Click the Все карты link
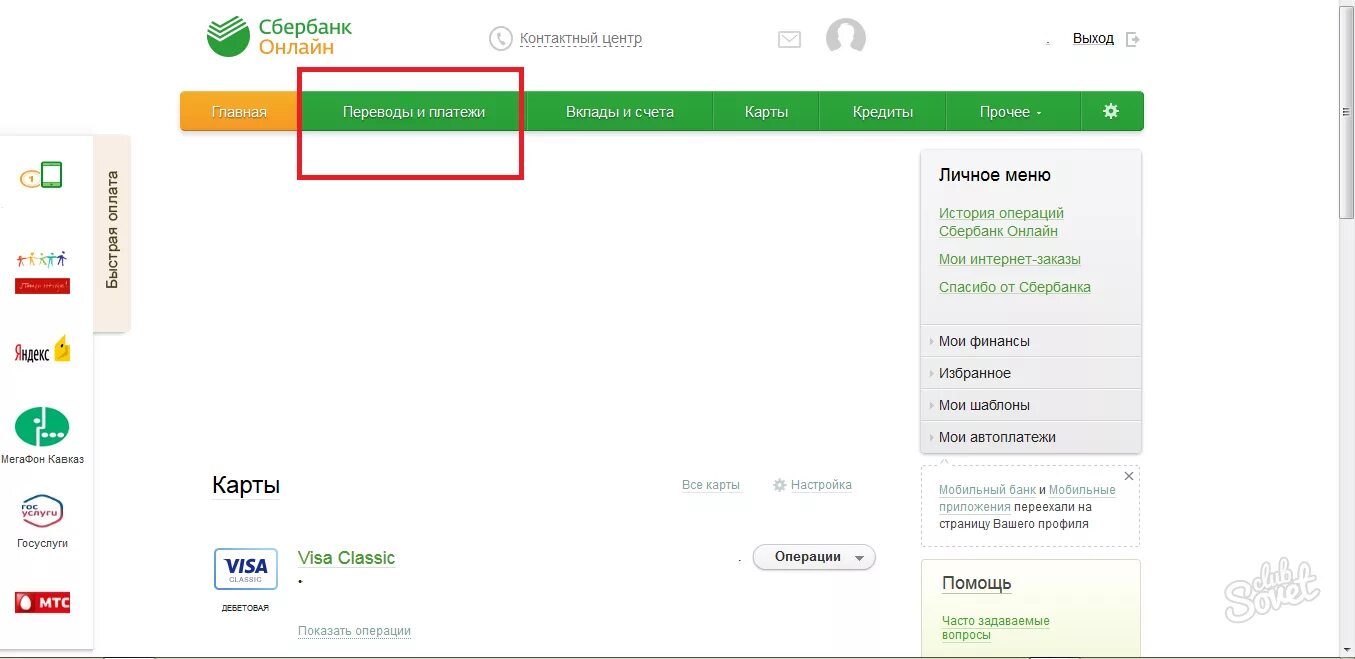The height and width of the screenshot is (659, 1355). click(x=711, y=485)
